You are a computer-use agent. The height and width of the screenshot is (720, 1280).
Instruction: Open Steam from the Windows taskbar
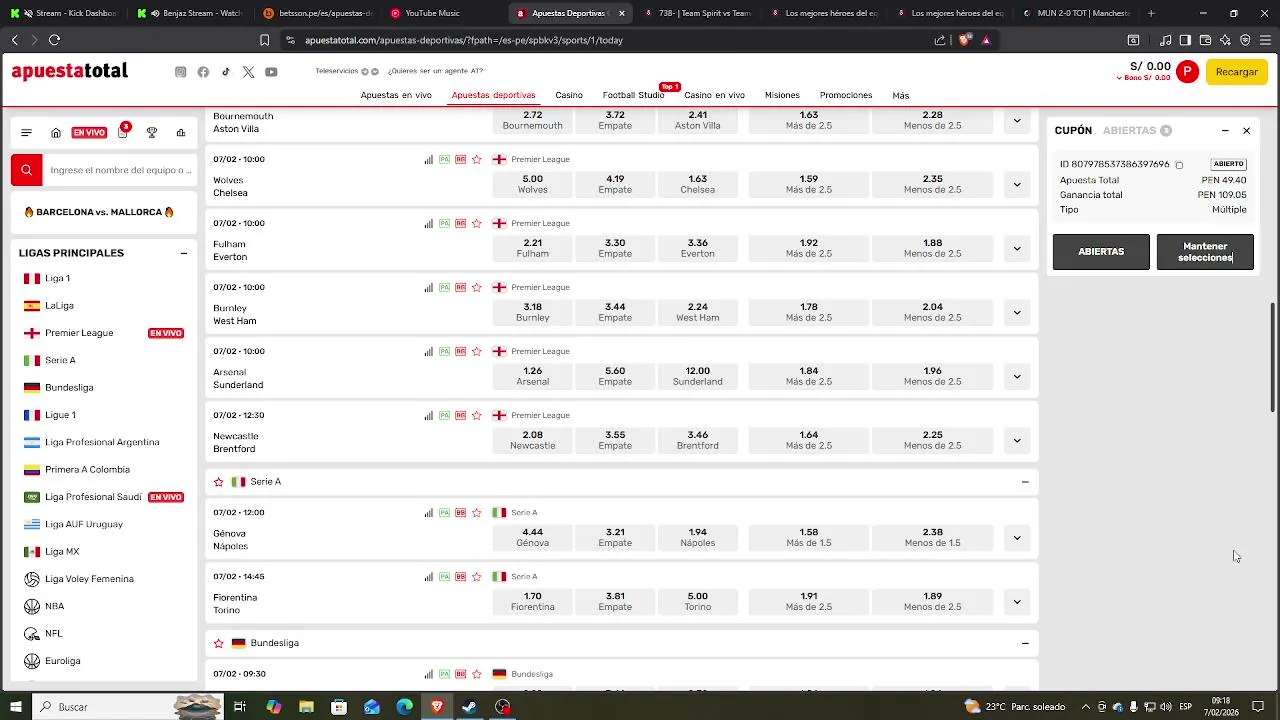click(469, 707)
